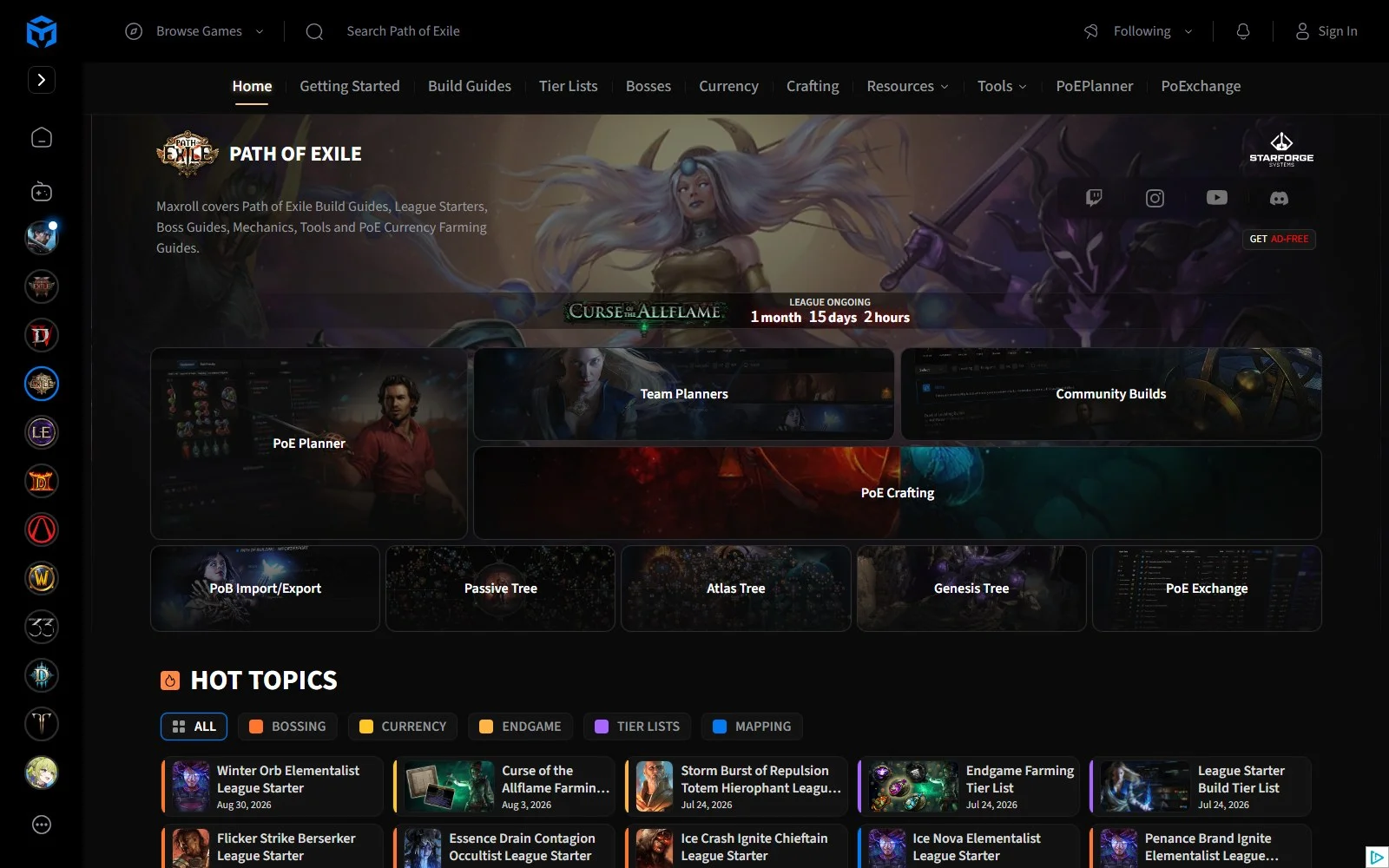Click Sign In

click(1326, 31)
